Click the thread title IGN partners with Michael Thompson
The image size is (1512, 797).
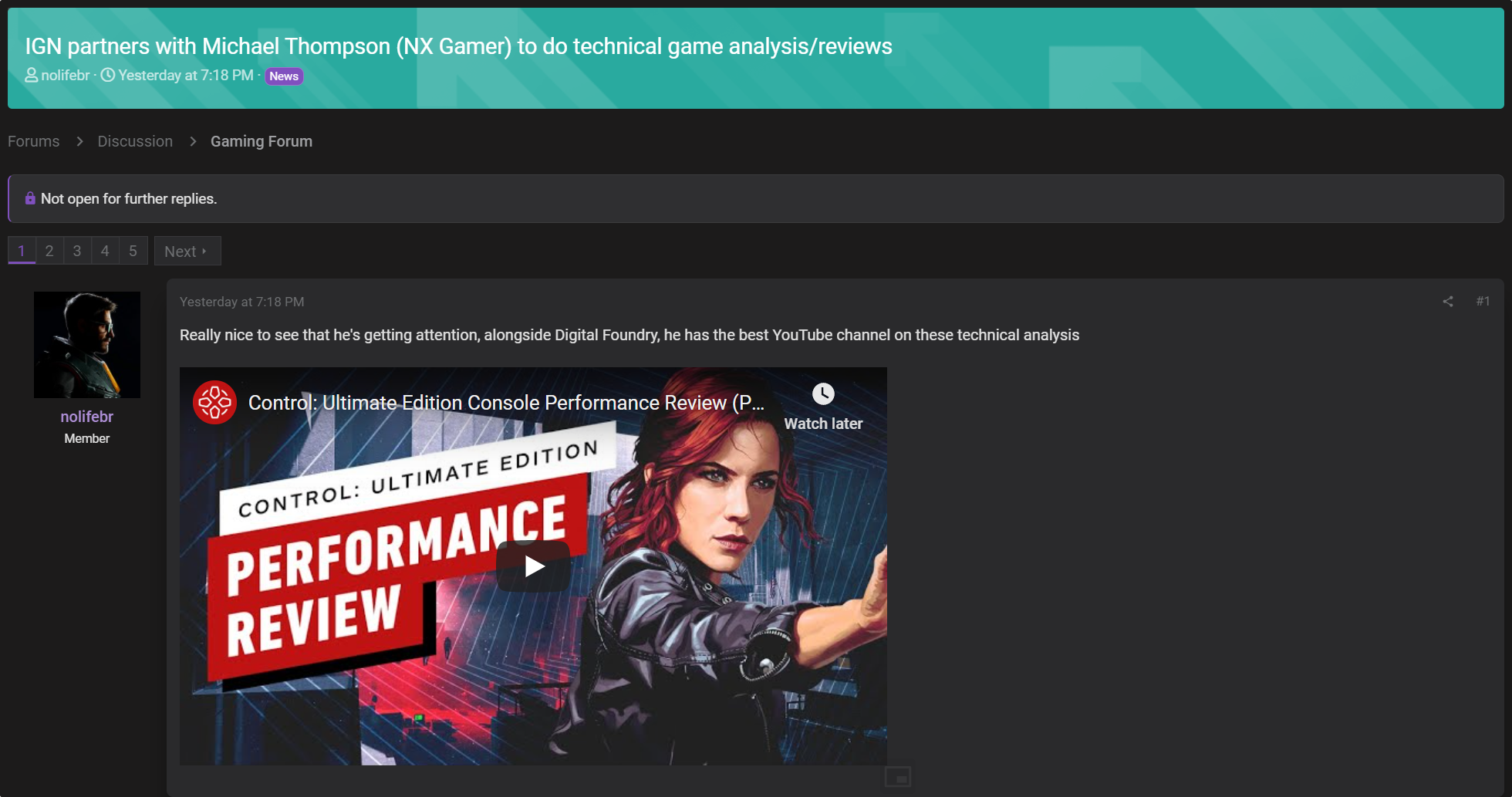(458, 46)
